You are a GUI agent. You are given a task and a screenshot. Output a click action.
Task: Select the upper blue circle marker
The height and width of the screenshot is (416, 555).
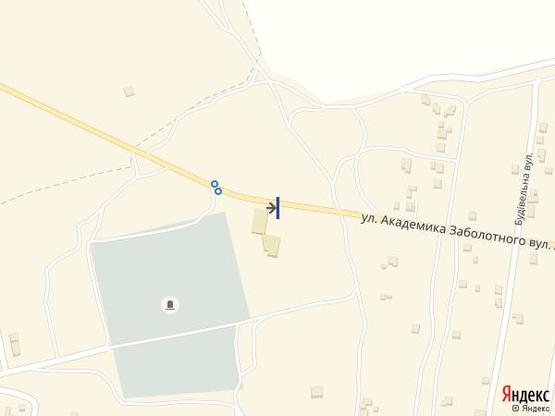(x=214, y=184)
